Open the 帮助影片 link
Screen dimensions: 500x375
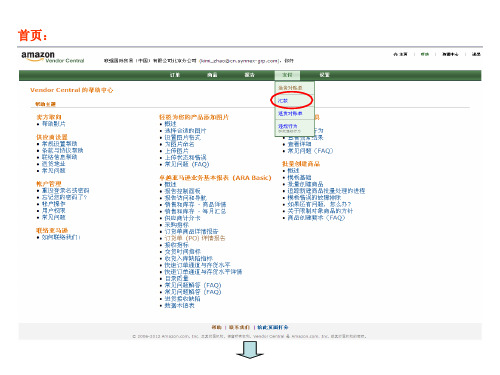click(x=54, y=124)
